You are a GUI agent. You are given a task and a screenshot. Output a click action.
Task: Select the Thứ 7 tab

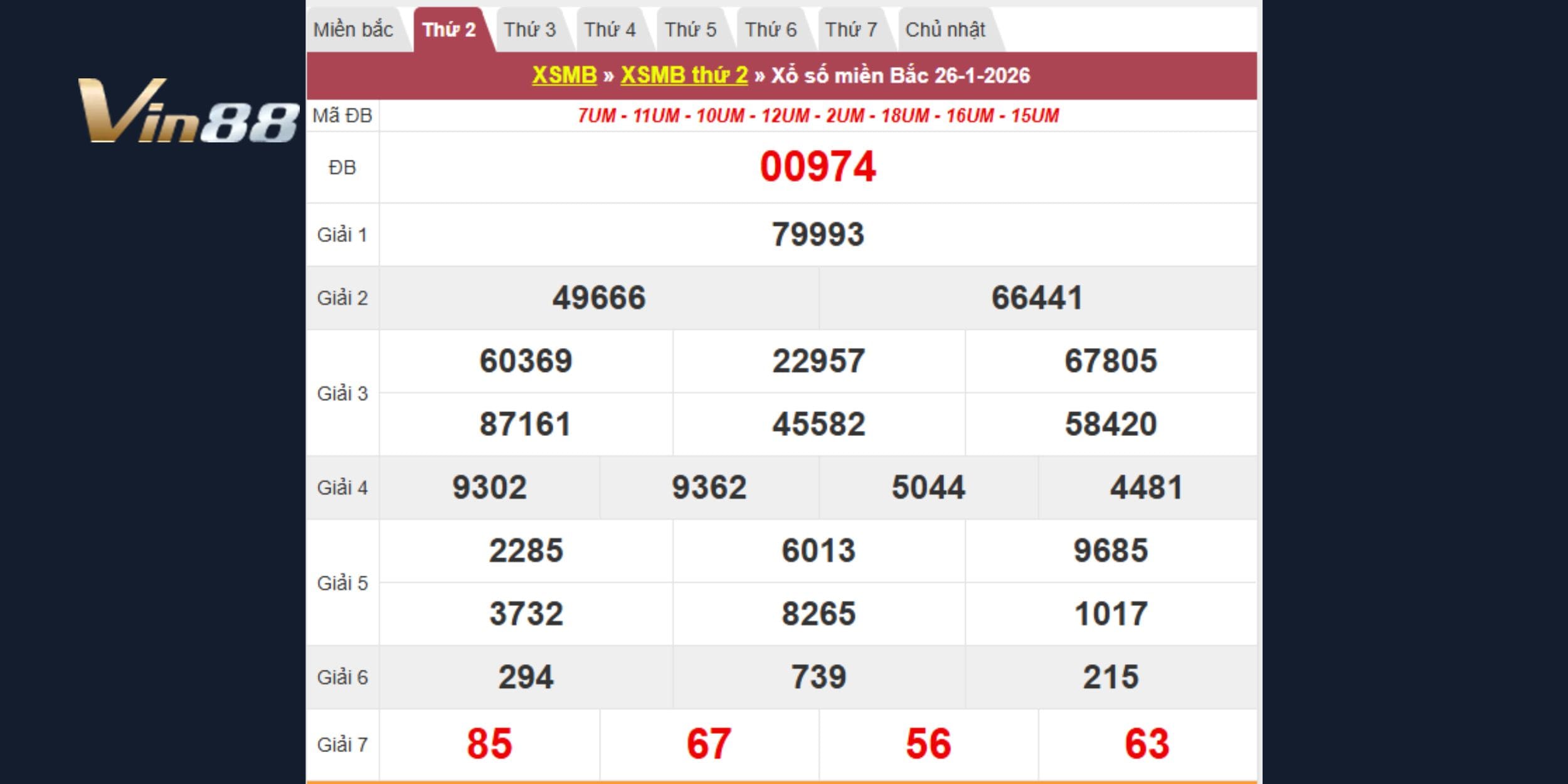point(851,29)
